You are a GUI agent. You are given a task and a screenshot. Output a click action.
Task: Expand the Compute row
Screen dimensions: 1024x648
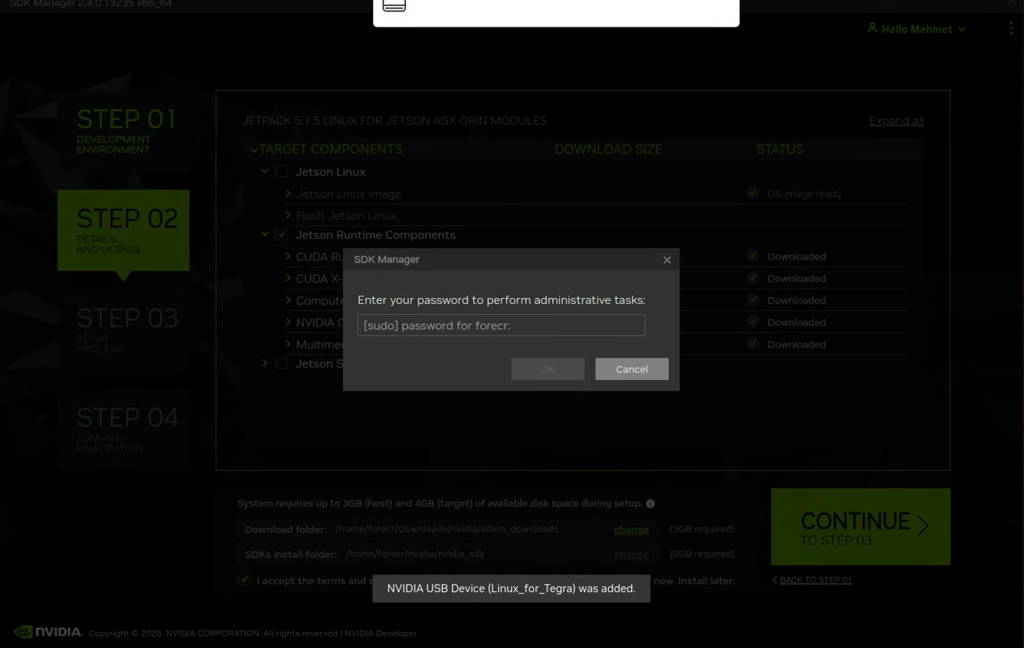(x=288, y=300)
